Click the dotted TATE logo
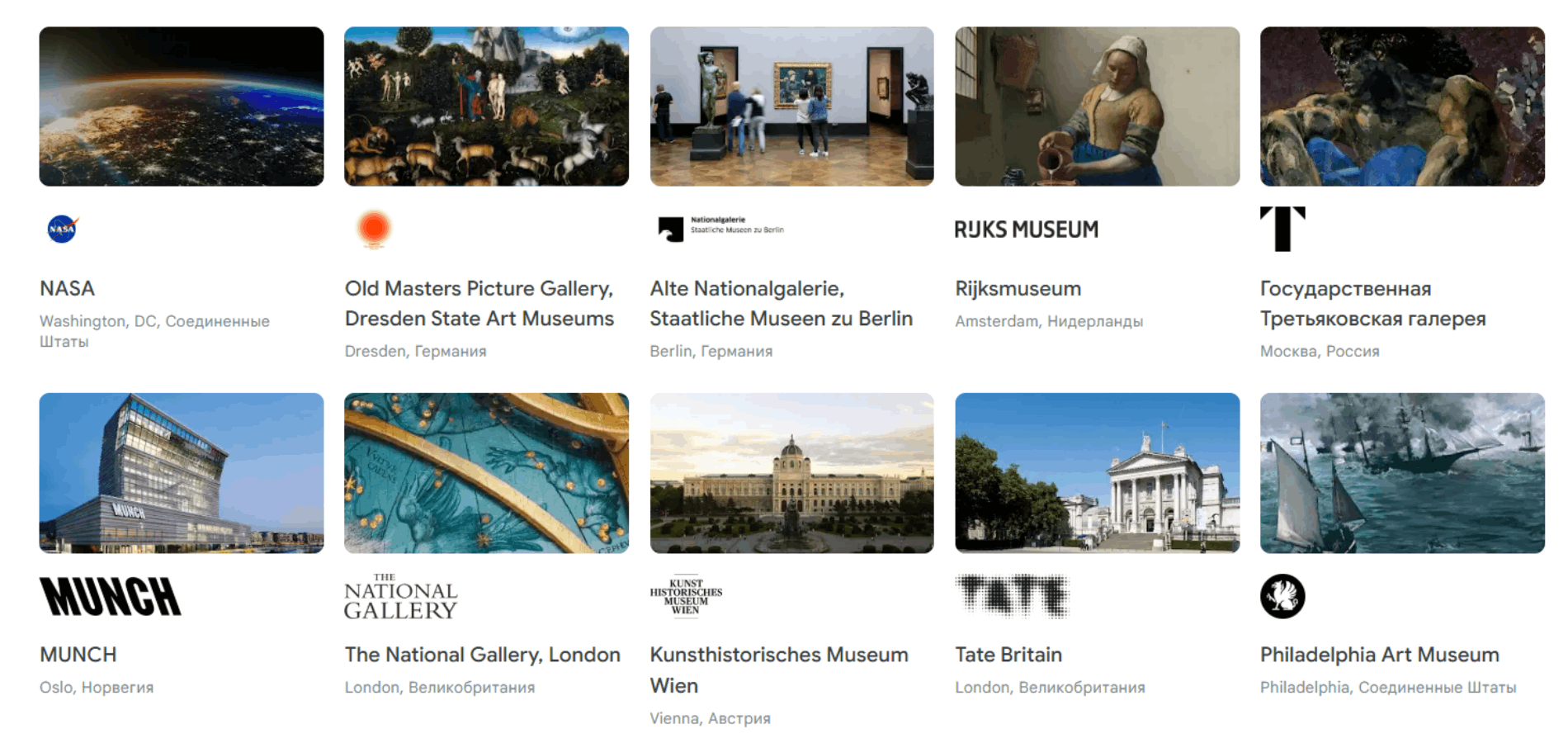Image resolution: width=1568 pixels, height=743 pixels. pyautogui.click(x=1012, y=596)
